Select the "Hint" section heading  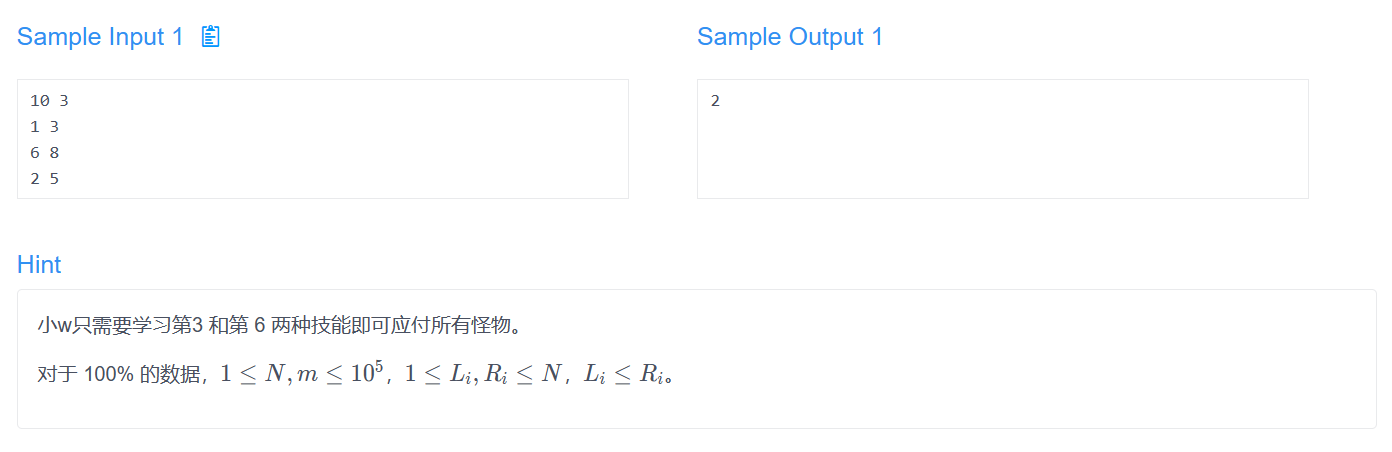pyautogui.click(x=39, y=265)
